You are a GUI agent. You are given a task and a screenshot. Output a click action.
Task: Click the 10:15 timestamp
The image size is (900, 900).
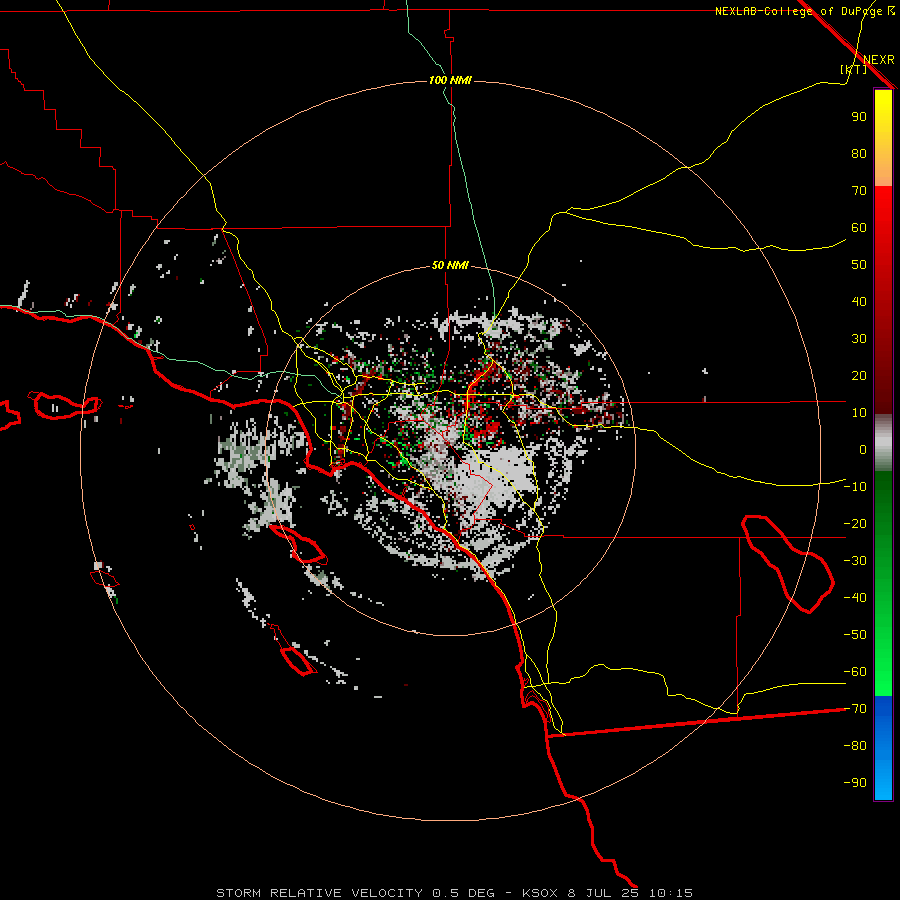(670, 893)
